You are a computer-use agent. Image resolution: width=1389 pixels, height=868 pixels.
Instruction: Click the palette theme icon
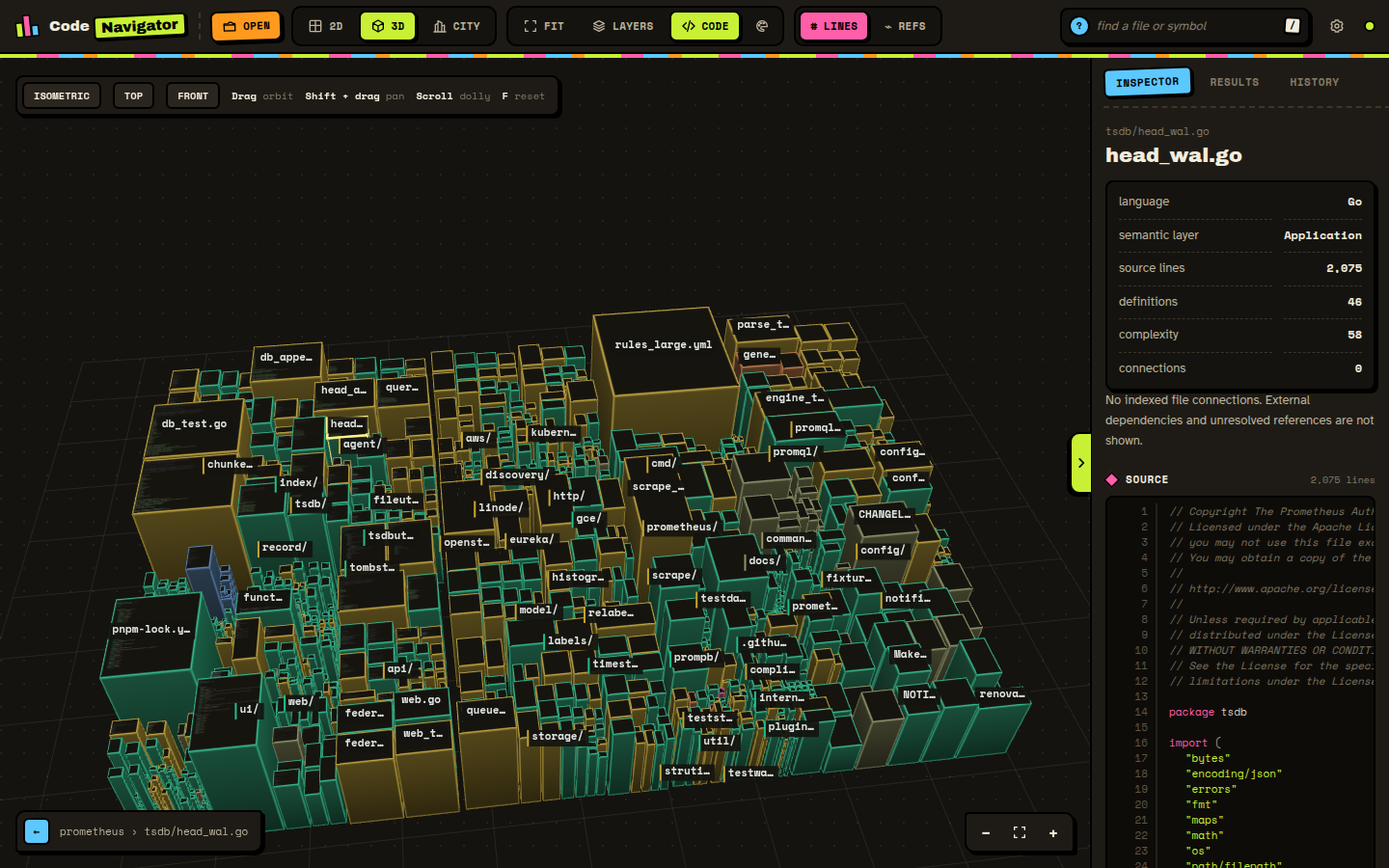coord(762,26)
